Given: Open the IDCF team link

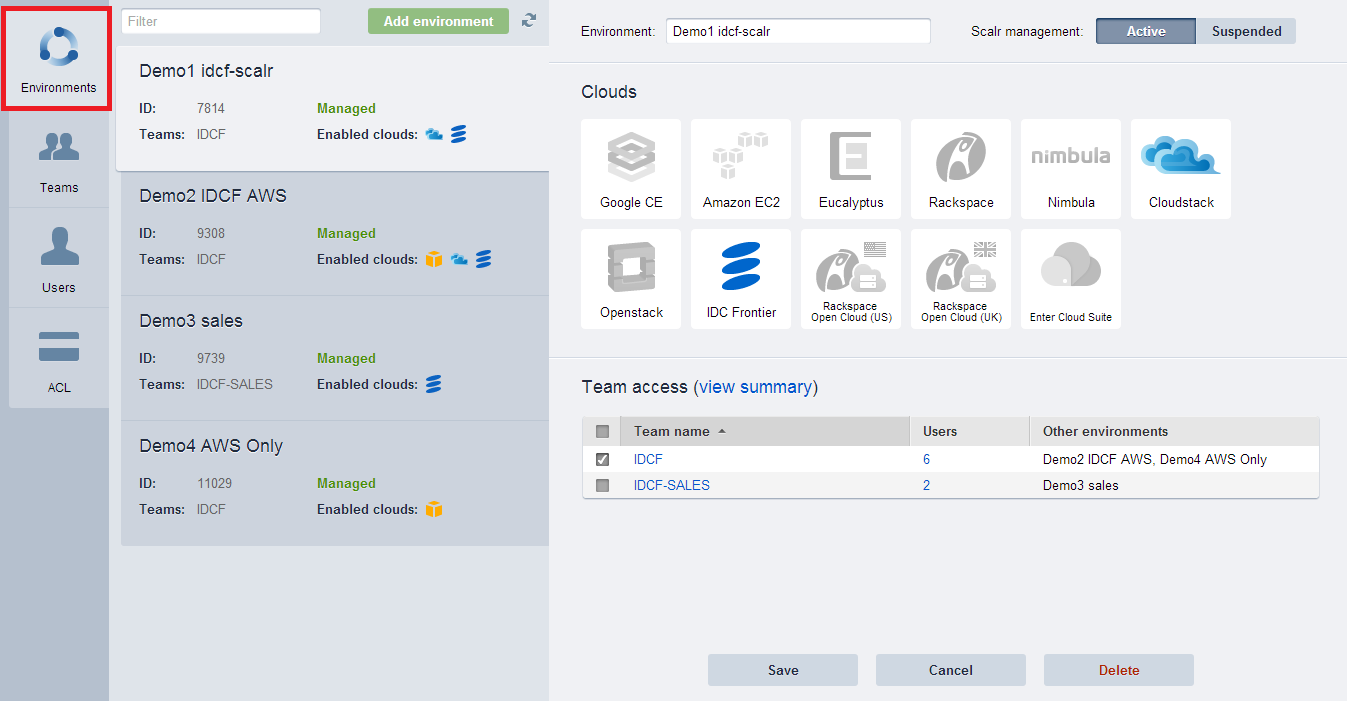Looking at the screenshot, I should (648, 460).
